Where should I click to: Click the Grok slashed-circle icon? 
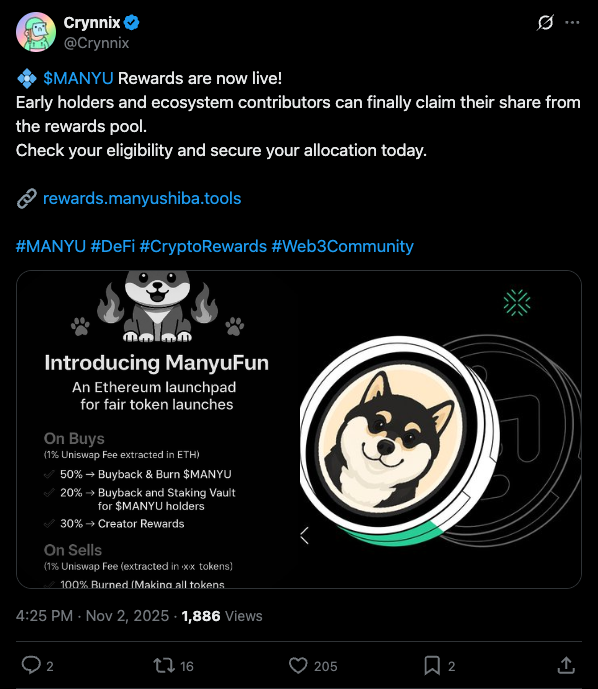click(545, 22)
